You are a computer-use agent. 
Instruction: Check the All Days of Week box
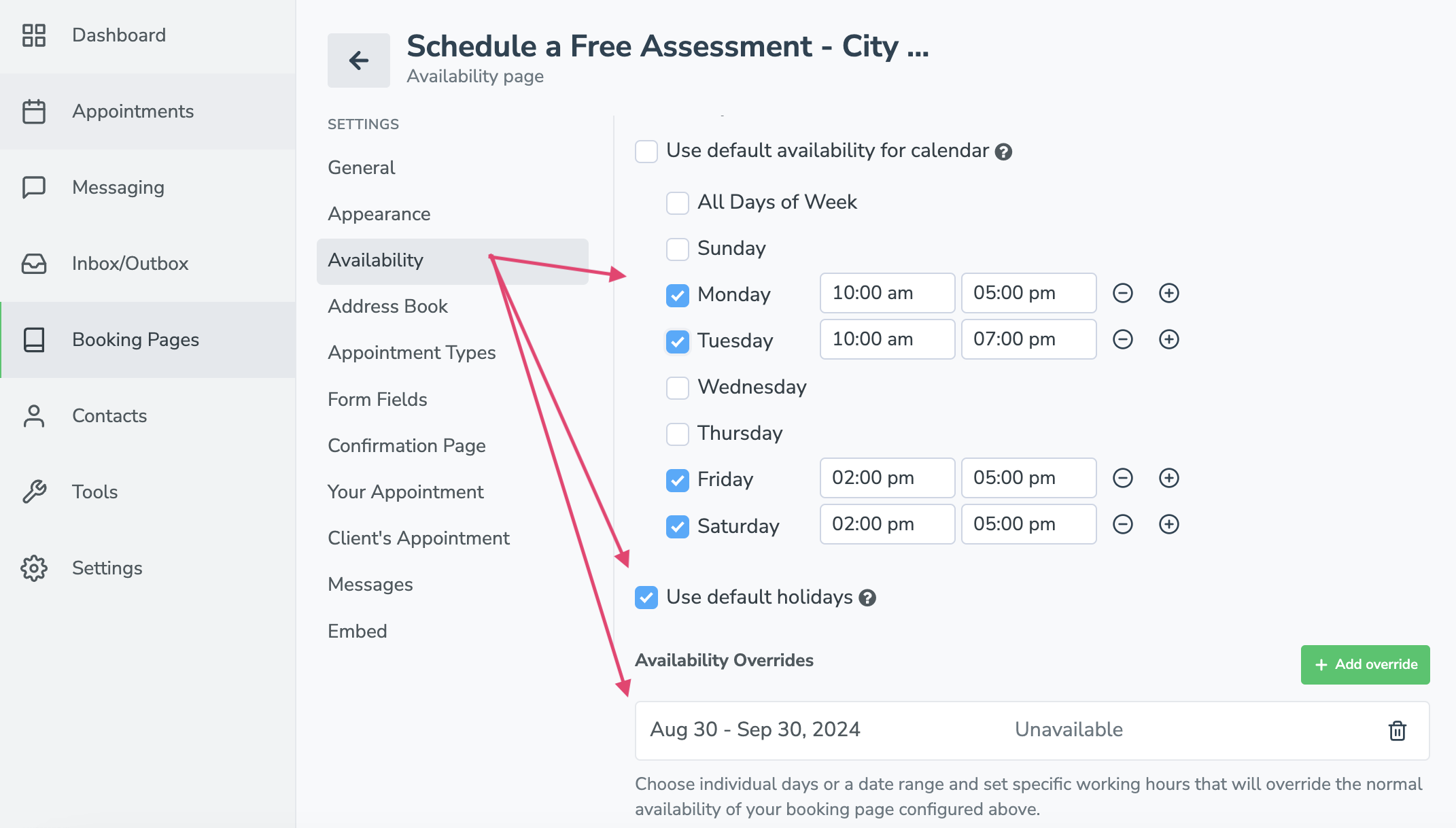pos(678,203)
